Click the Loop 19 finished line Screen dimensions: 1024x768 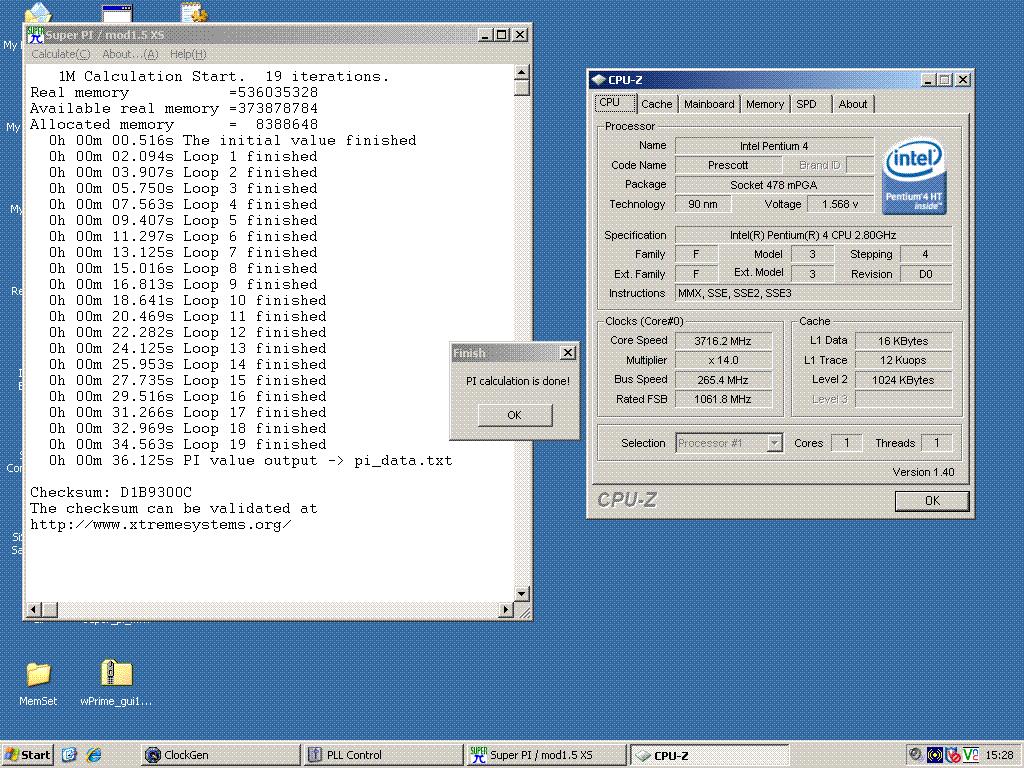pyautogui.click(x=187, y=445)
